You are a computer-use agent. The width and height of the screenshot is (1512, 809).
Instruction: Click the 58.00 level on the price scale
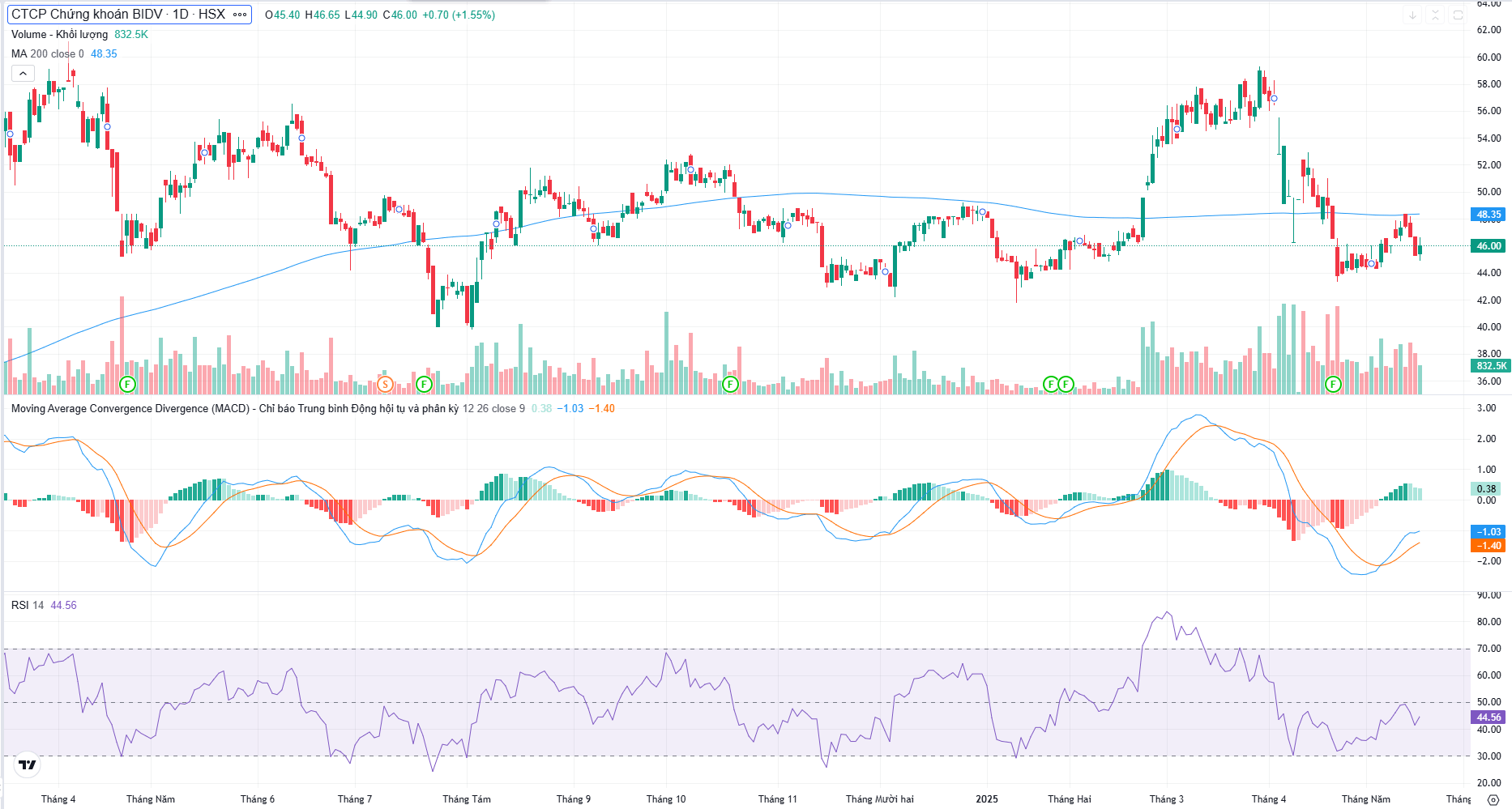(x=1489, y=83)
